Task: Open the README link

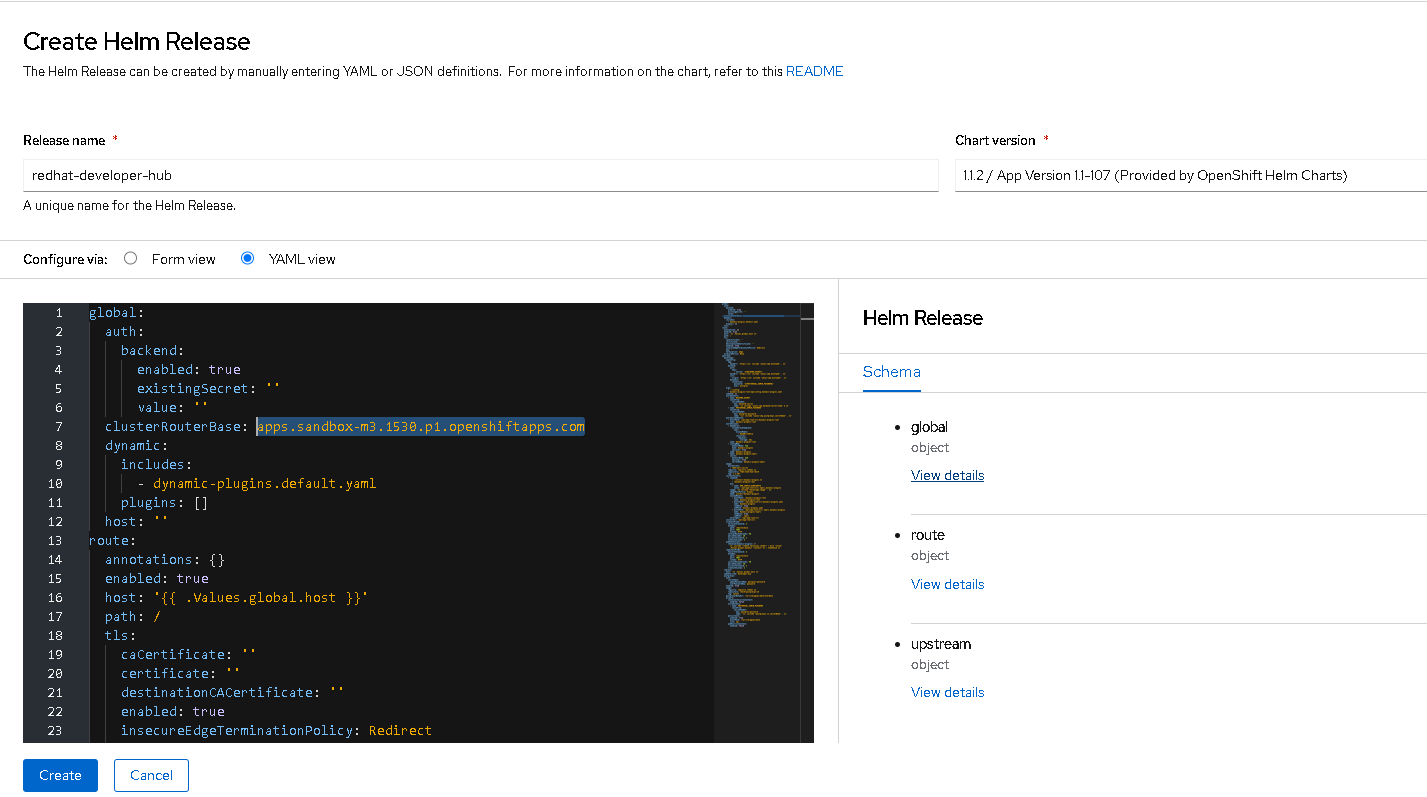Action: point(814,72)
